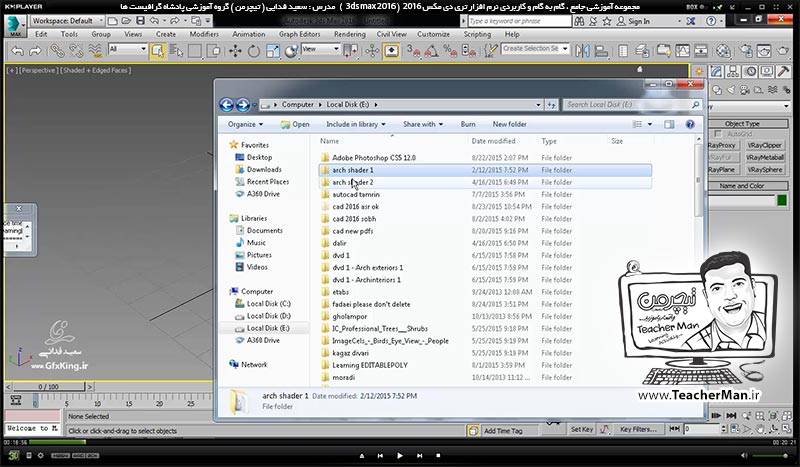
Task: Toggle Angle Snap on the toolbar
Action: 432,51
